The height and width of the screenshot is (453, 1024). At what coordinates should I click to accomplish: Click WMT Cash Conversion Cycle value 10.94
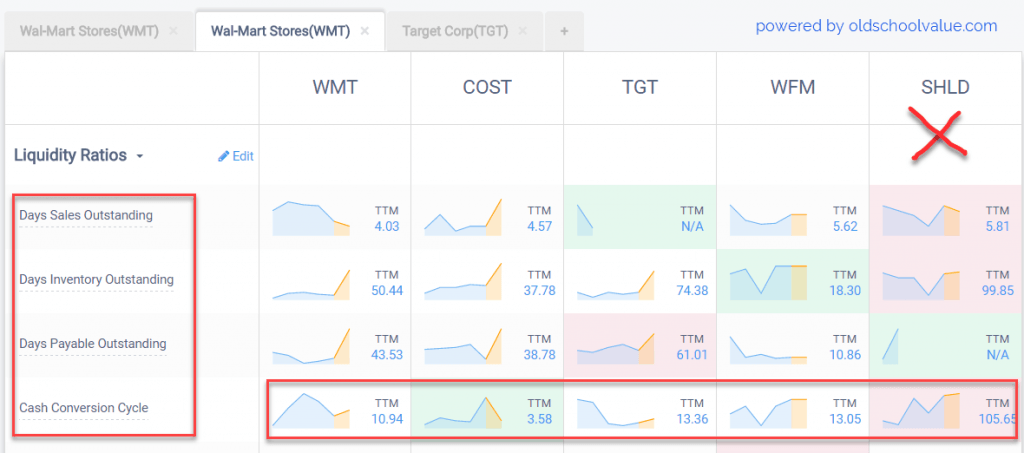click(387, 418)
